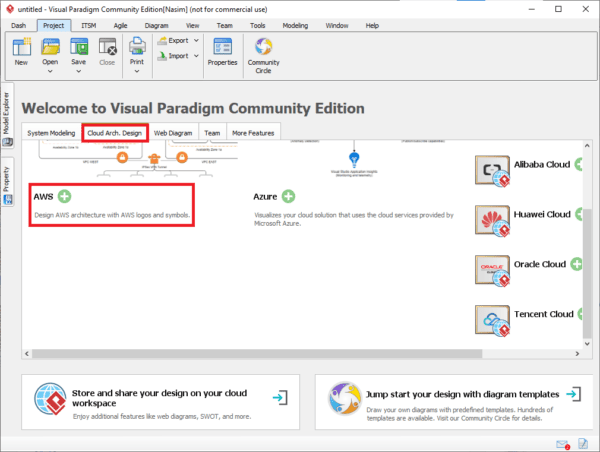Open the Team ribbon tab
This screenshot has height=452, width=600.
225,26
